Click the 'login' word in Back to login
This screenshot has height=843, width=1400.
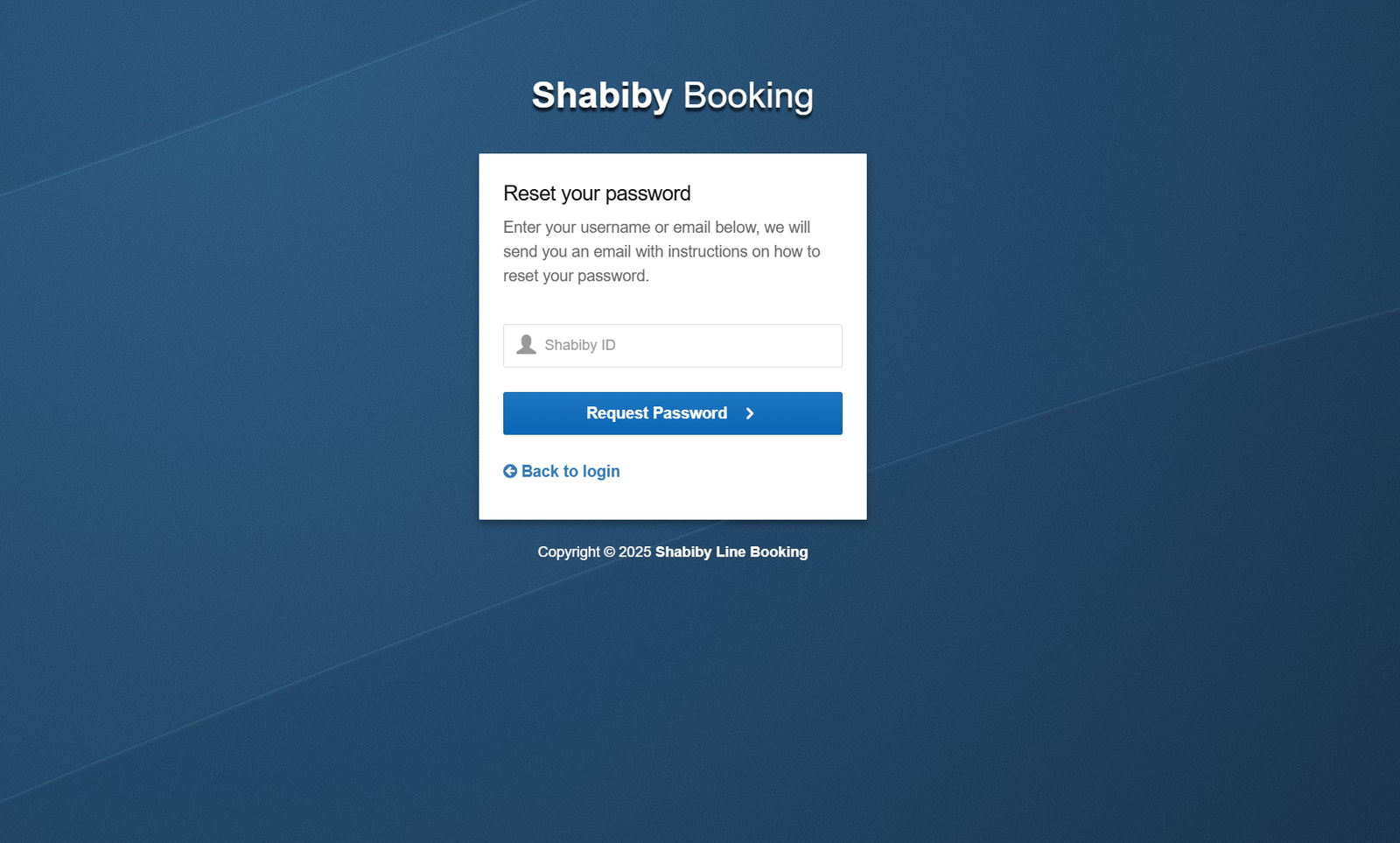[601, 472]
